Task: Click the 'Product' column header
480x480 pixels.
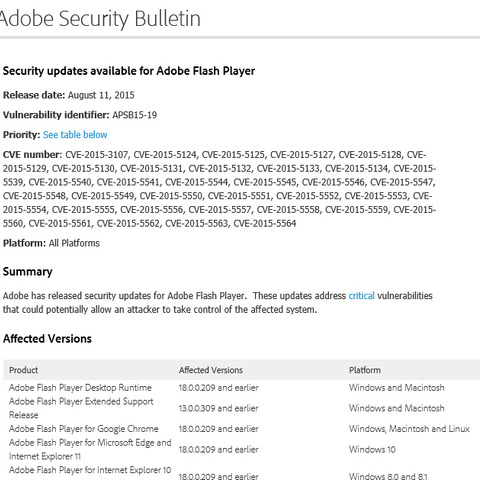Action: coord(23,370)
